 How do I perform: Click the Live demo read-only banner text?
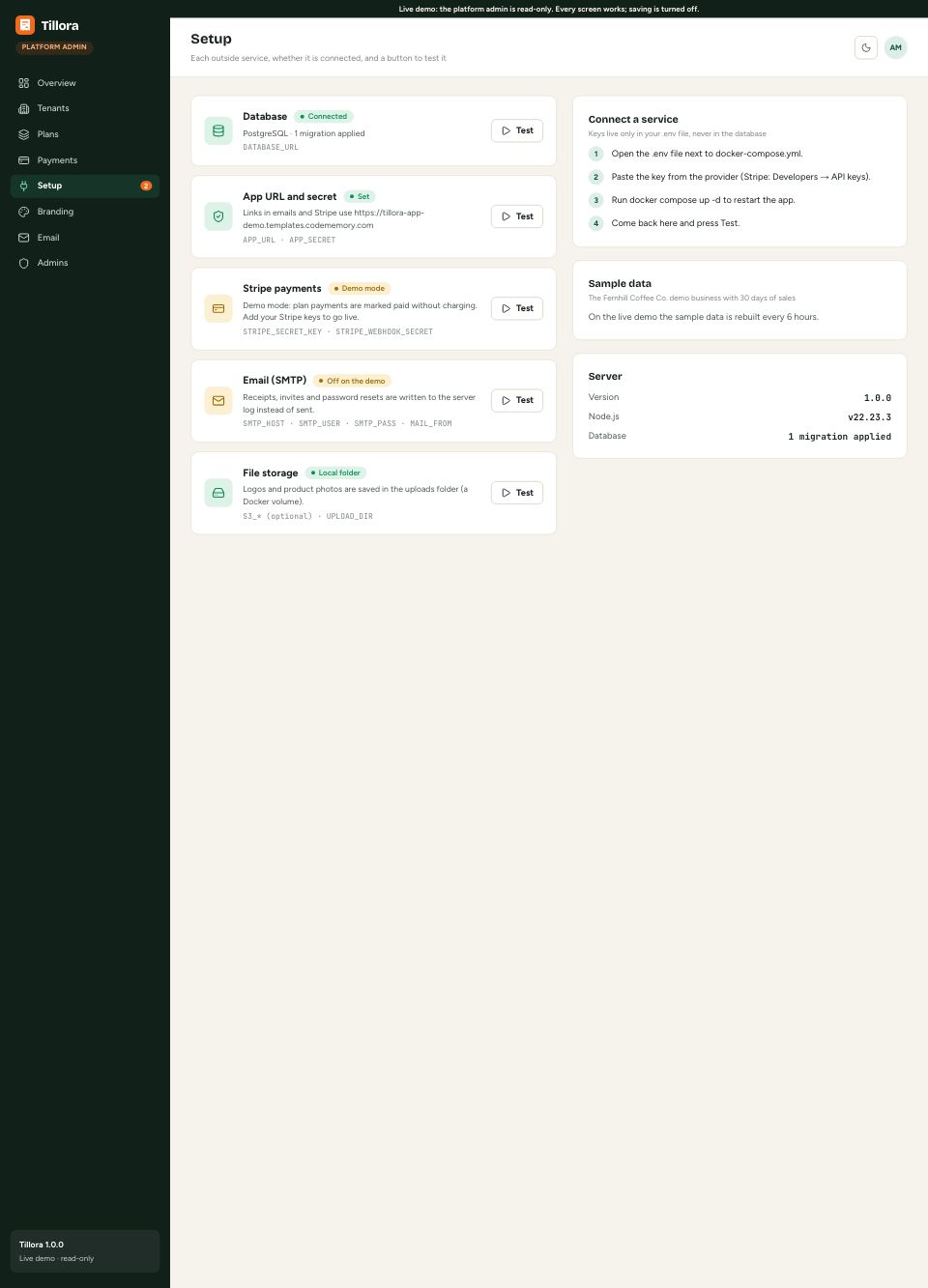pyautogui.click(x=549, y=9)
